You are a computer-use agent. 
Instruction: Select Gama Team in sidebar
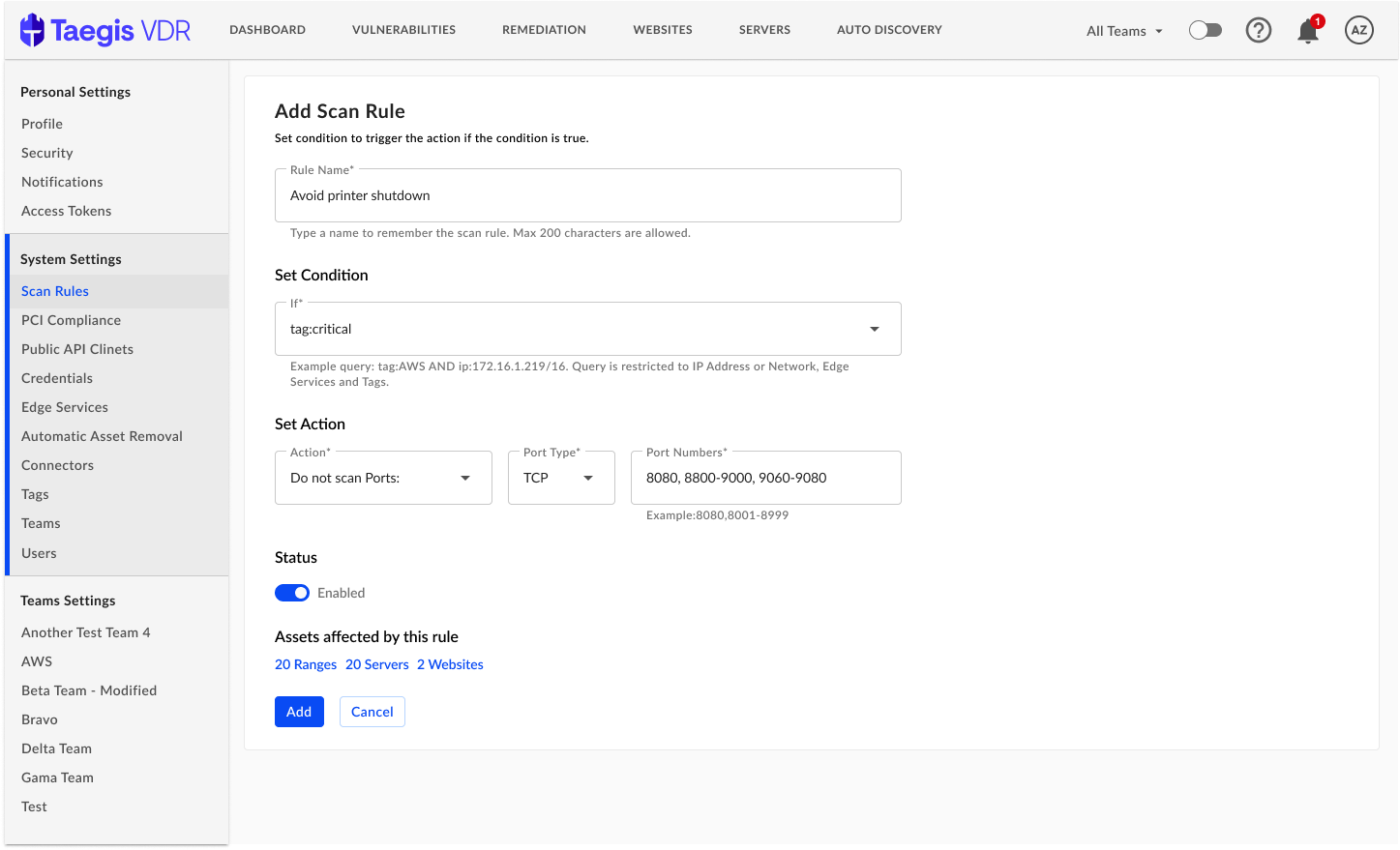point(57,777)
